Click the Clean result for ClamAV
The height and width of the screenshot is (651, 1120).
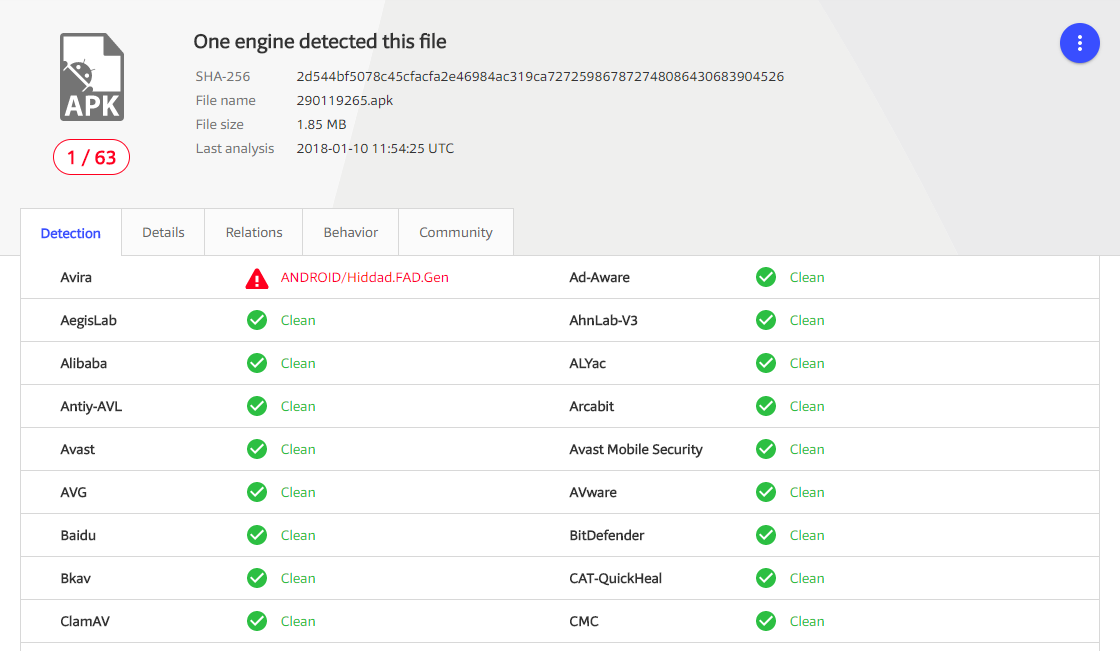coord(298,621)
